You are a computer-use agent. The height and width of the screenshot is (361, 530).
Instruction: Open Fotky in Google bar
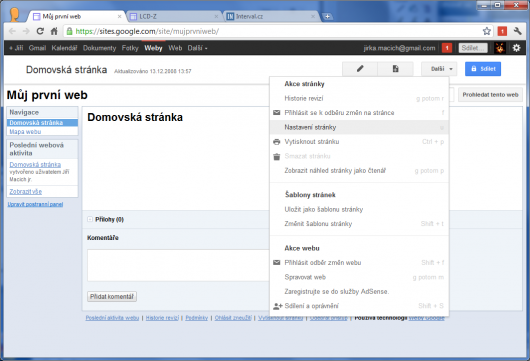tap(130, 48)
